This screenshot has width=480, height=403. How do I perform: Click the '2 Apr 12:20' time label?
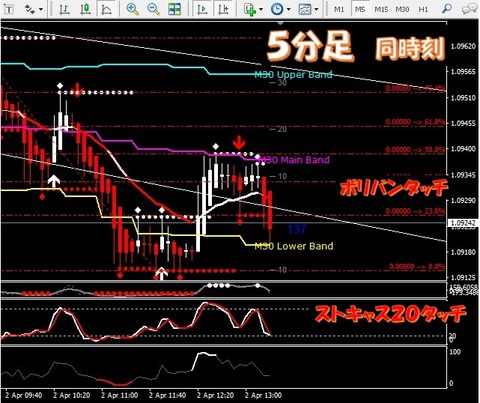pos(215,395)
